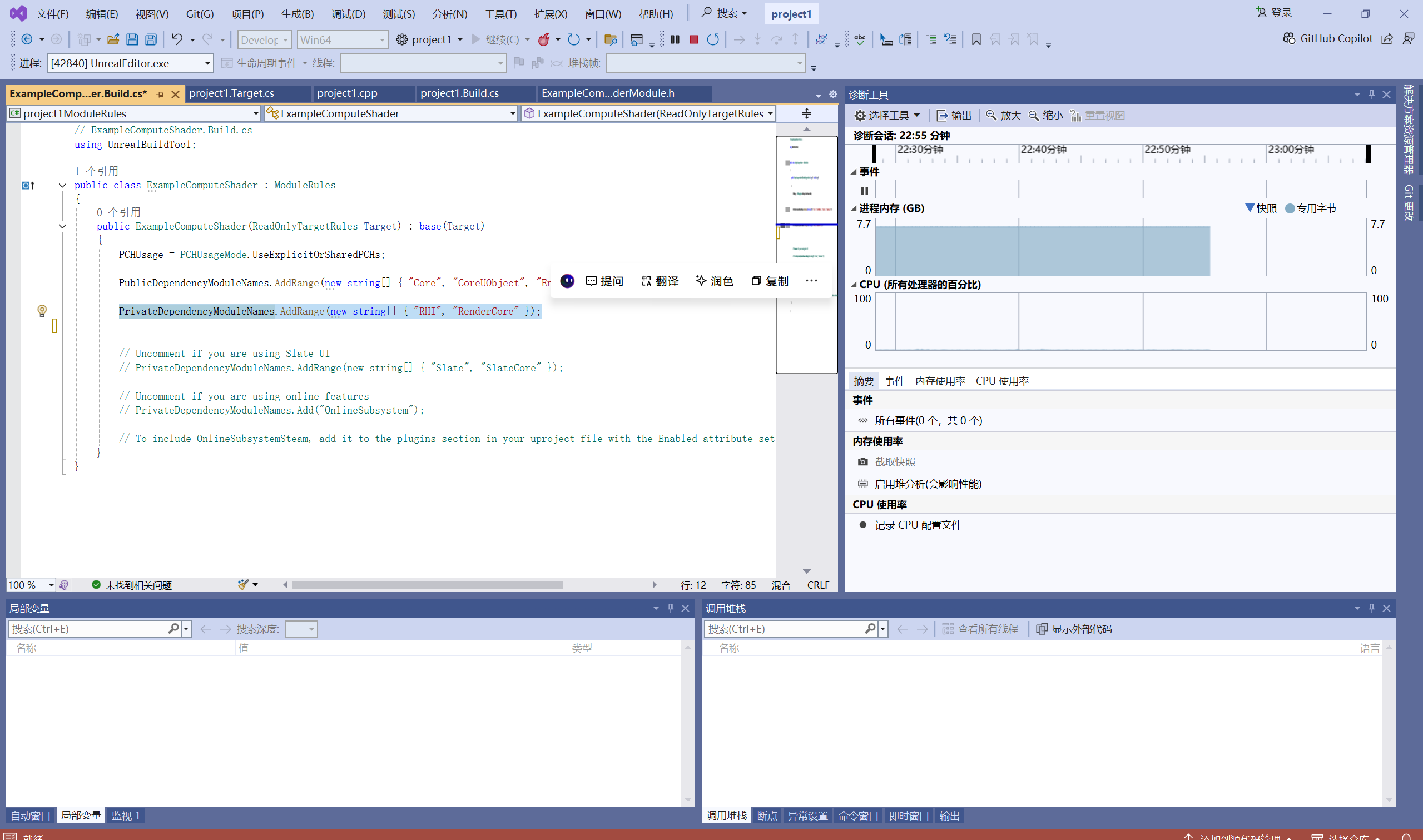Click the lightbulb quick actions icon
Viewport: 1423px width, 840px height.
point(42,311)
